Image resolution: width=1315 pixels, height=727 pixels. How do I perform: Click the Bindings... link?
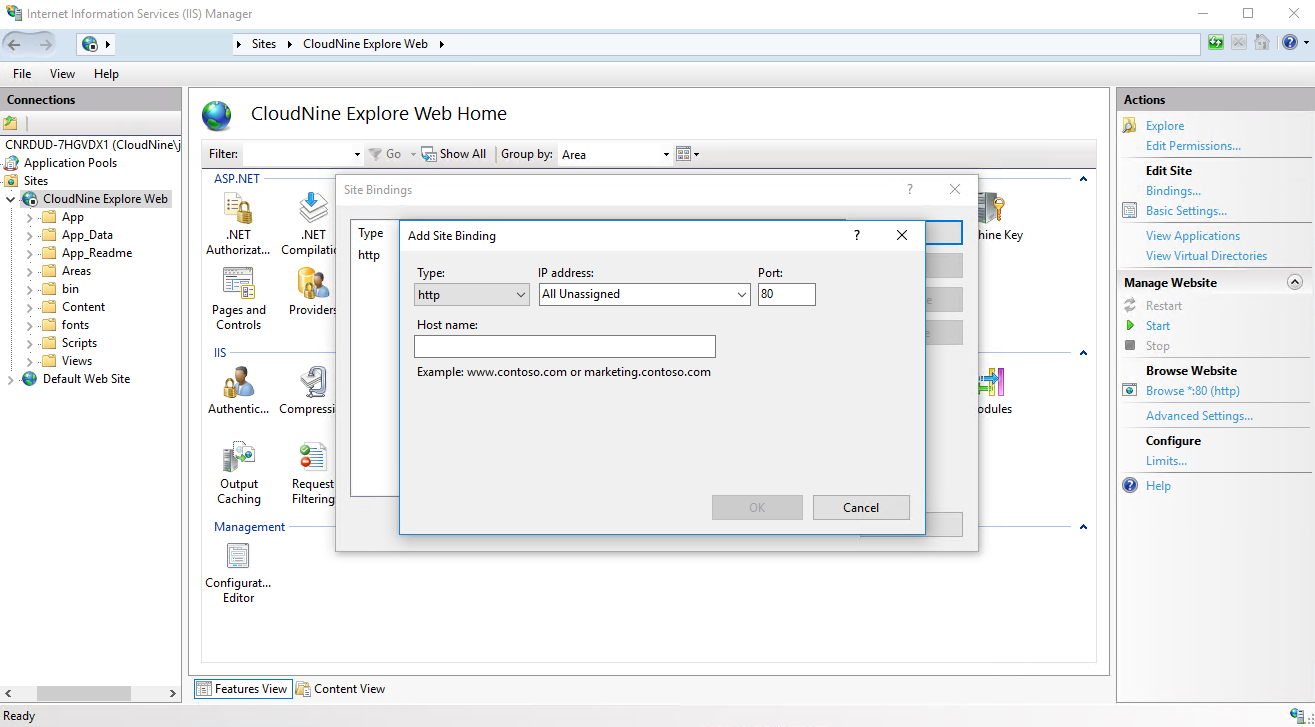1173,191
